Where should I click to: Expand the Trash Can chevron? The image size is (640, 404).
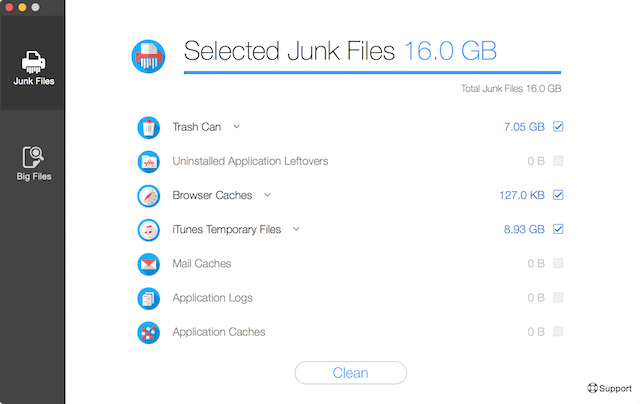point(237,127)
